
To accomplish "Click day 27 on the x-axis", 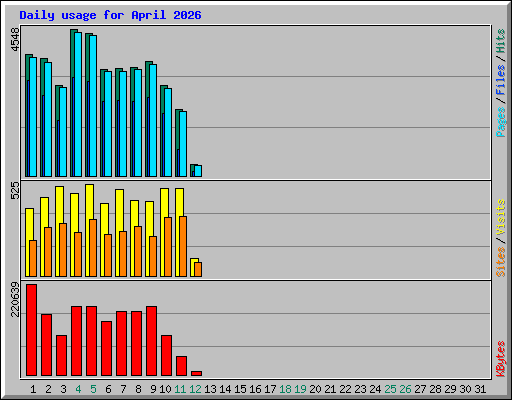I will 420,389.
